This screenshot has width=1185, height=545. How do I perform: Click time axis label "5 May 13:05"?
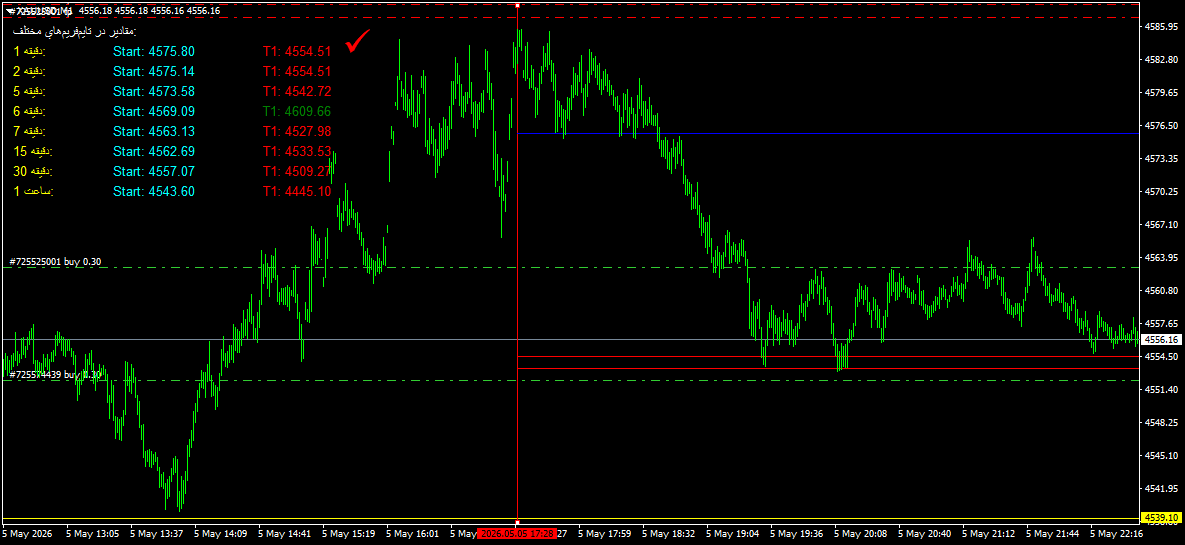(92, 534)
